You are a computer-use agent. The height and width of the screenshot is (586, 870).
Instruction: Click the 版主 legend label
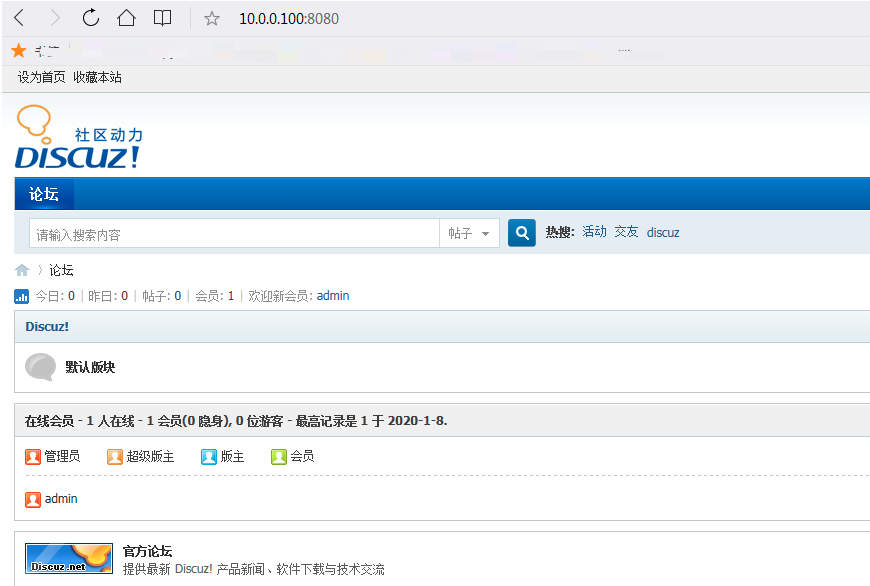pos(232,456)
